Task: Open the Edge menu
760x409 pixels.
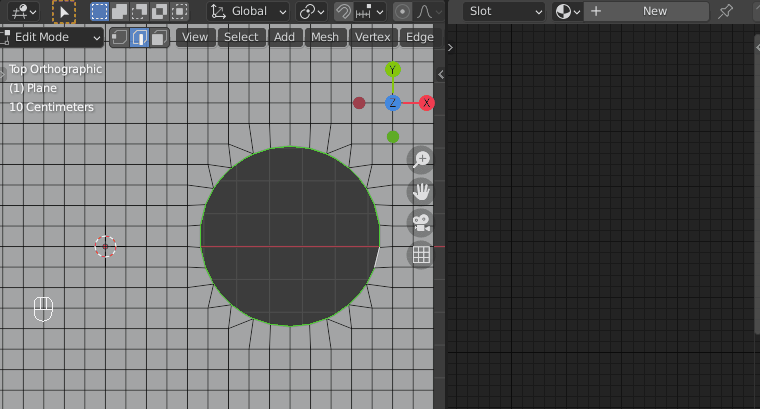Action: (420, 37)
